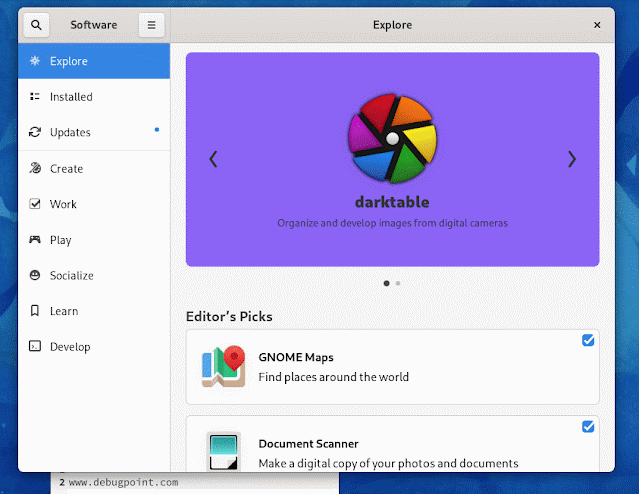
Task: Click 'Make a digital copy' description
Action: coord(388,463)
